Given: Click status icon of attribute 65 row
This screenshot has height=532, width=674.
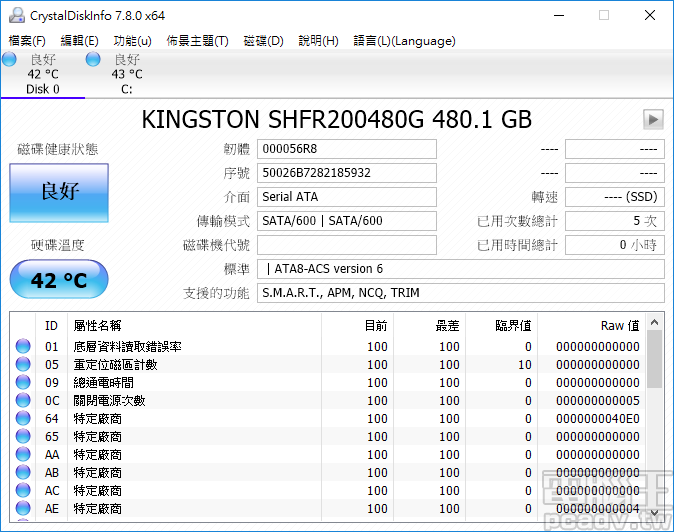Looking at the screenshot, I should (x=23, y=436).
